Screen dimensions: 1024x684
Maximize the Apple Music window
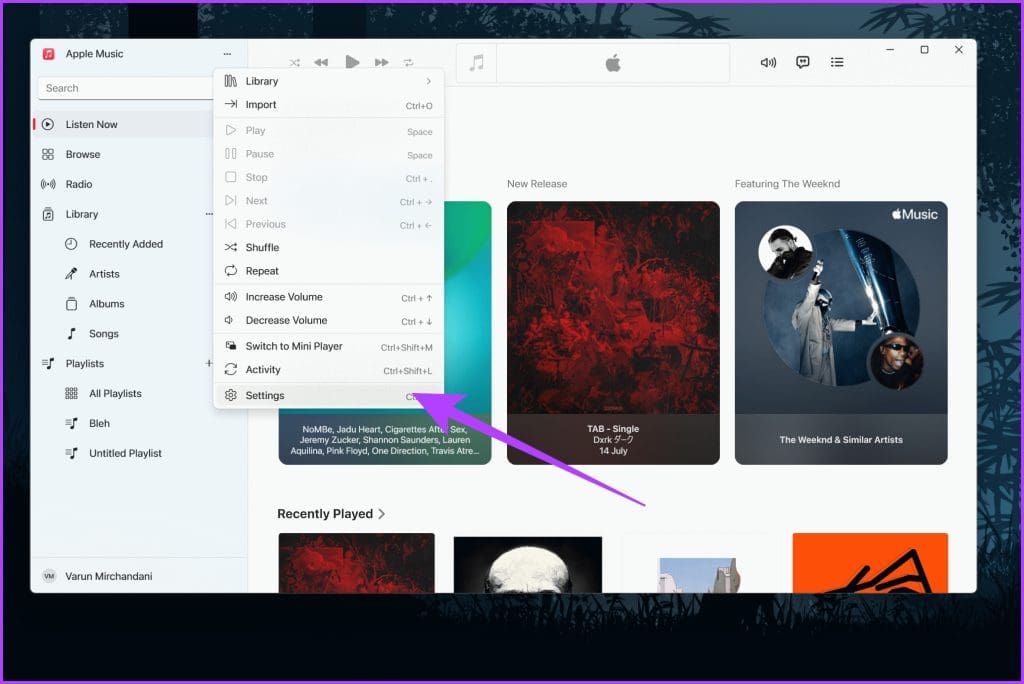coord(924,50)
